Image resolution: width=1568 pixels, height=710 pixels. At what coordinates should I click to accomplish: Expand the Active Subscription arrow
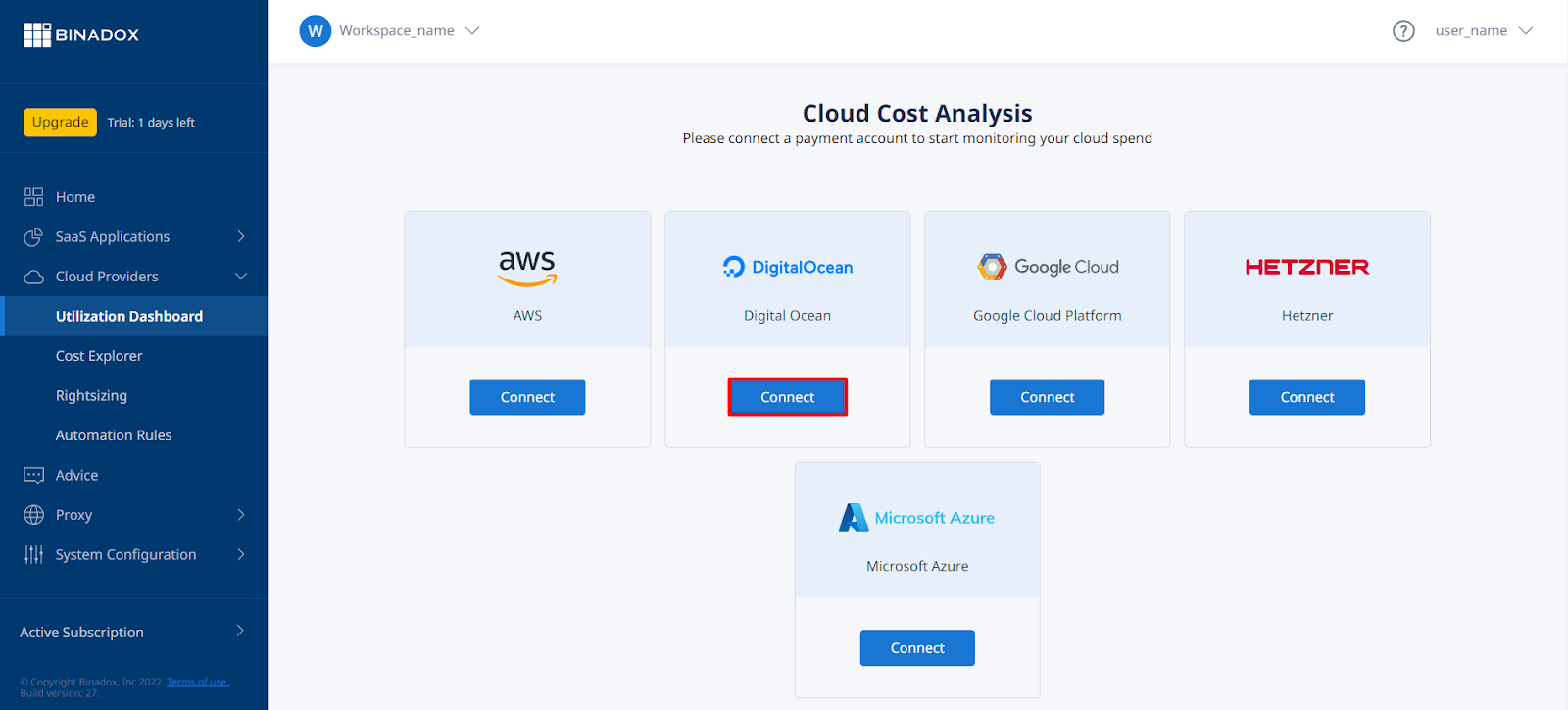pos(240,632)
